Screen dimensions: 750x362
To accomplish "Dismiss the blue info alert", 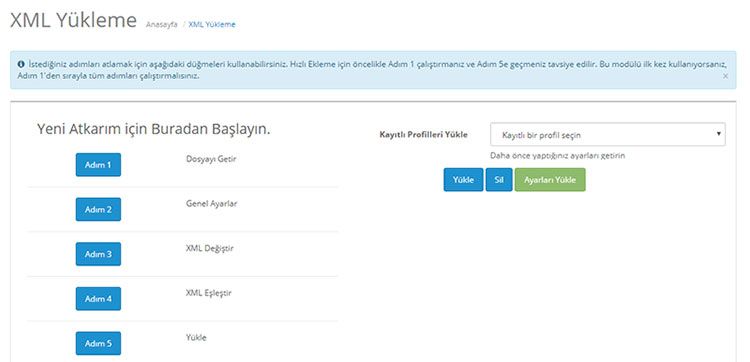I will pyautogui.click(x=726, y=76).
